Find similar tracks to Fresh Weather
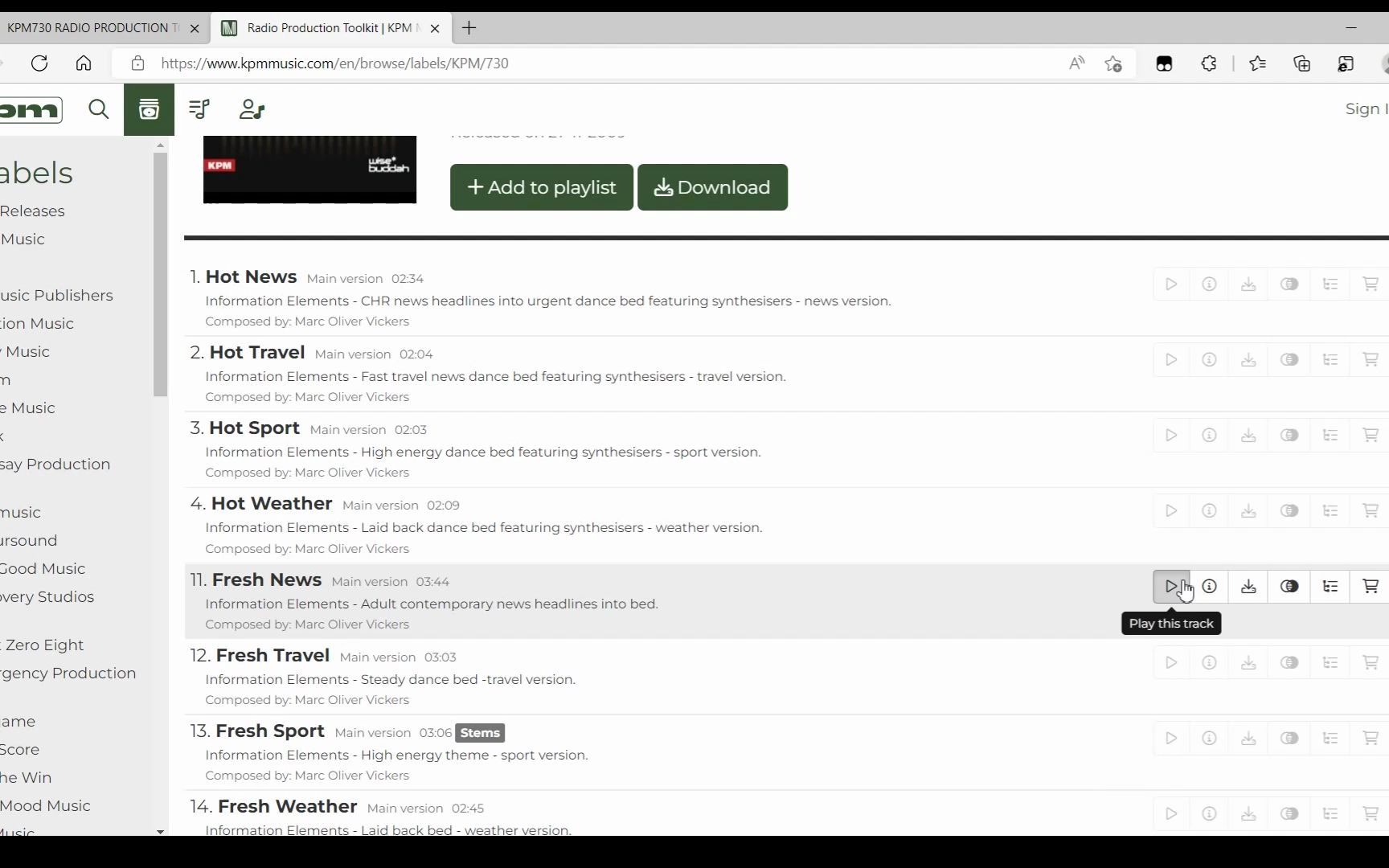 (1289, 813)
